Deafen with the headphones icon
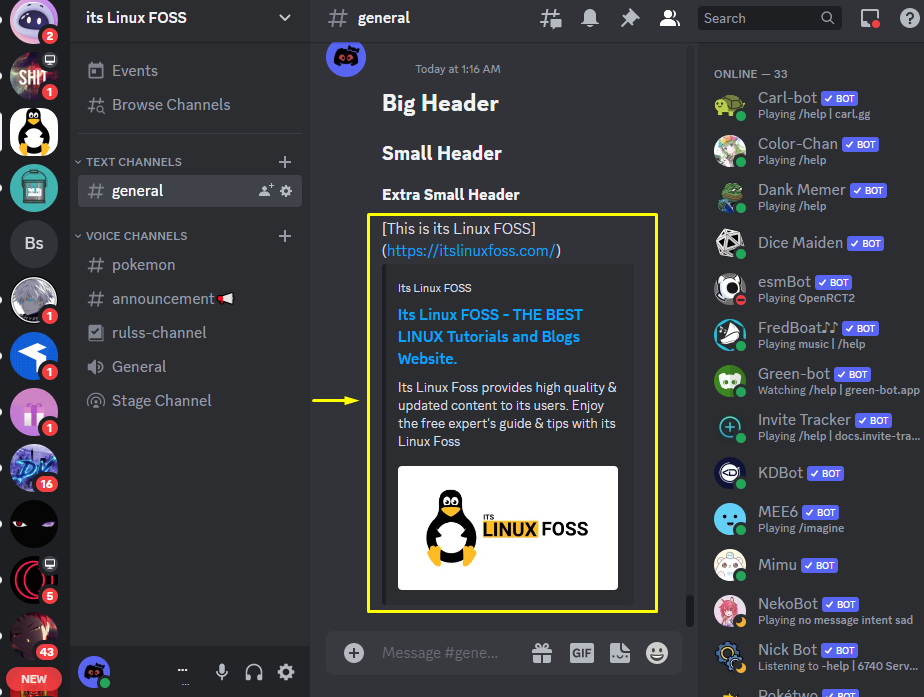 tap(254, 672)
